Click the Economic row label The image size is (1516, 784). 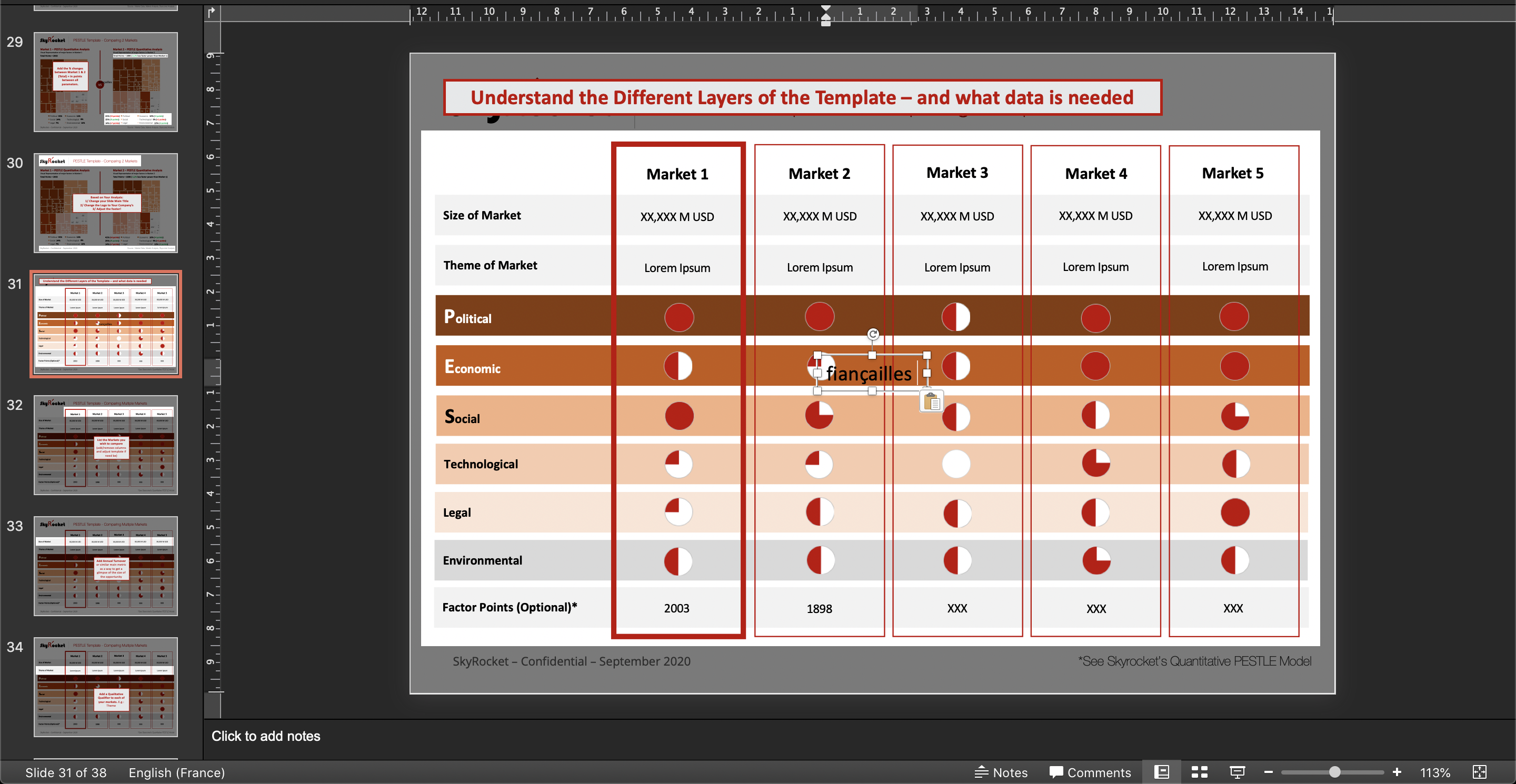pos(473,367)
